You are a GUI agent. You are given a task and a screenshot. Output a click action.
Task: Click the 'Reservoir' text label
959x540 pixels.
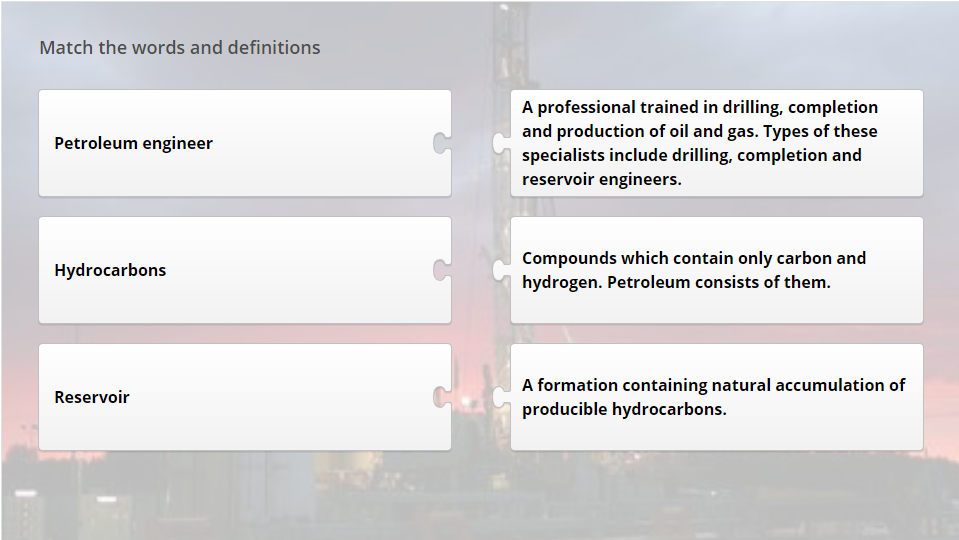coord(92,398)
